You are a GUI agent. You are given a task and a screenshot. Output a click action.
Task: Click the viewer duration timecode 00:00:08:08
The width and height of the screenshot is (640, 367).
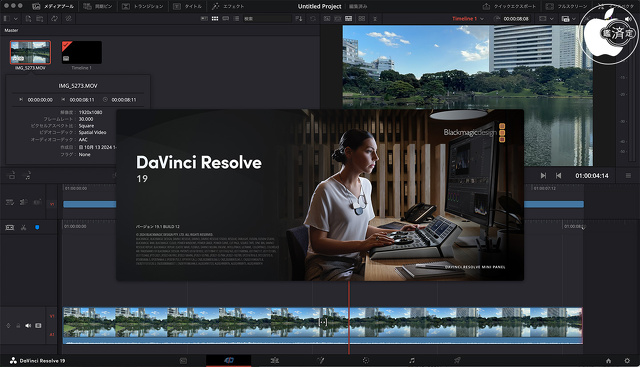(516, 19)
